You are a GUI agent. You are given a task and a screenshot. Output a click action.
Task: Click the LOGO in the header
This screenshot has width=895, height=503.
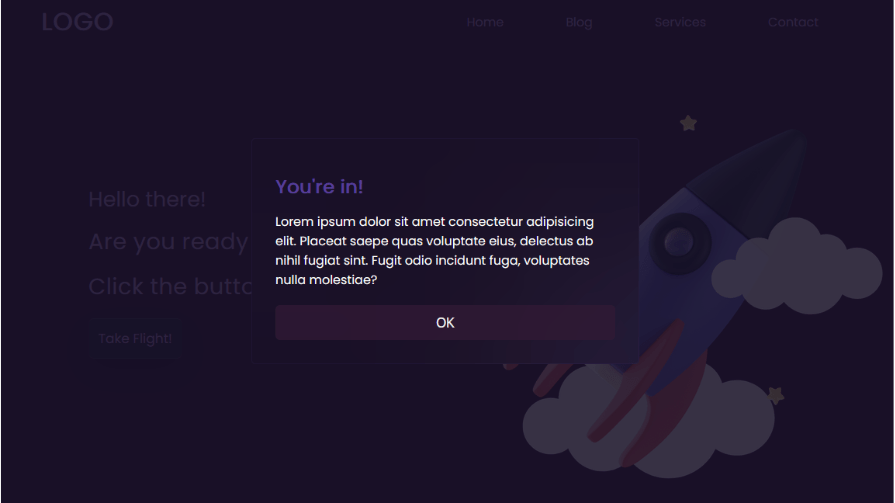(77, 22)
